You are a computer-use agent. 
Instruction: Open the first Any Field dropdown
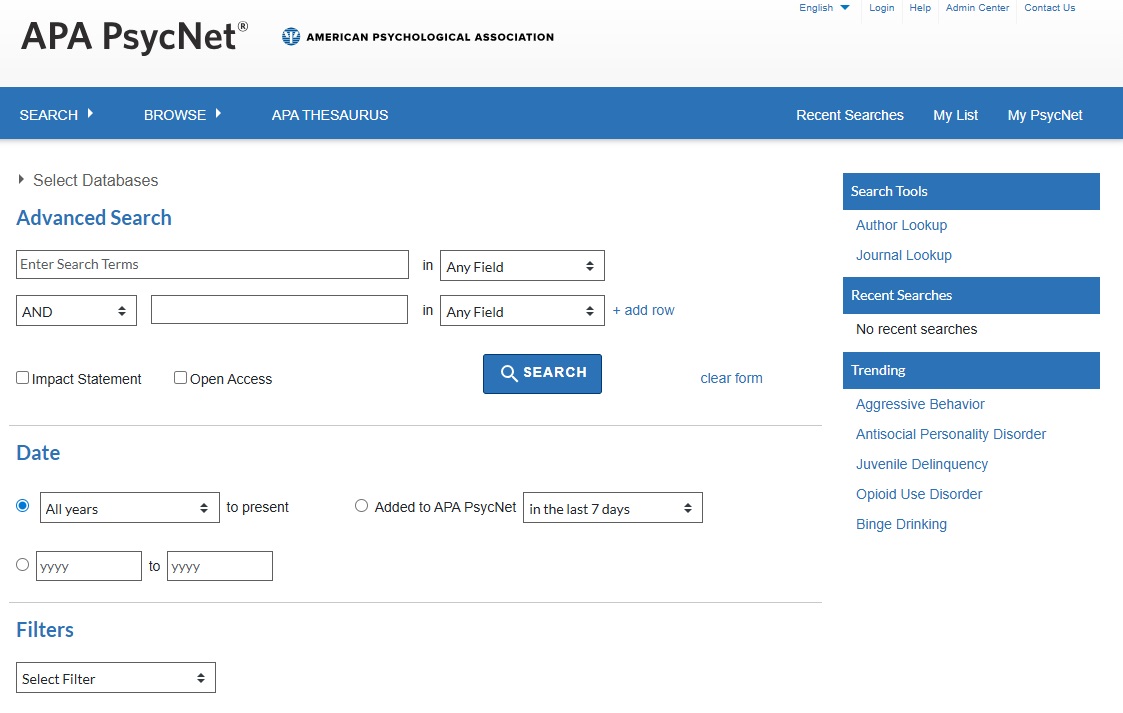522,266
